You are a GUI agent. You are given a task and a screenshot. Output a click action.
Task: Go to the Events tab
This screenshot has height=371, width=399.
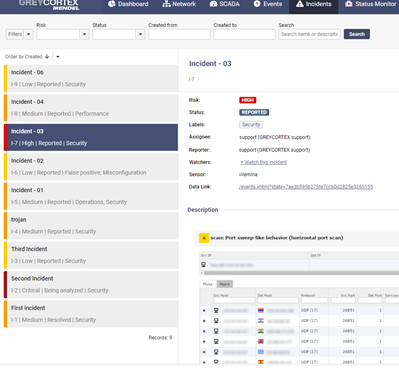(x=268, y=4)
